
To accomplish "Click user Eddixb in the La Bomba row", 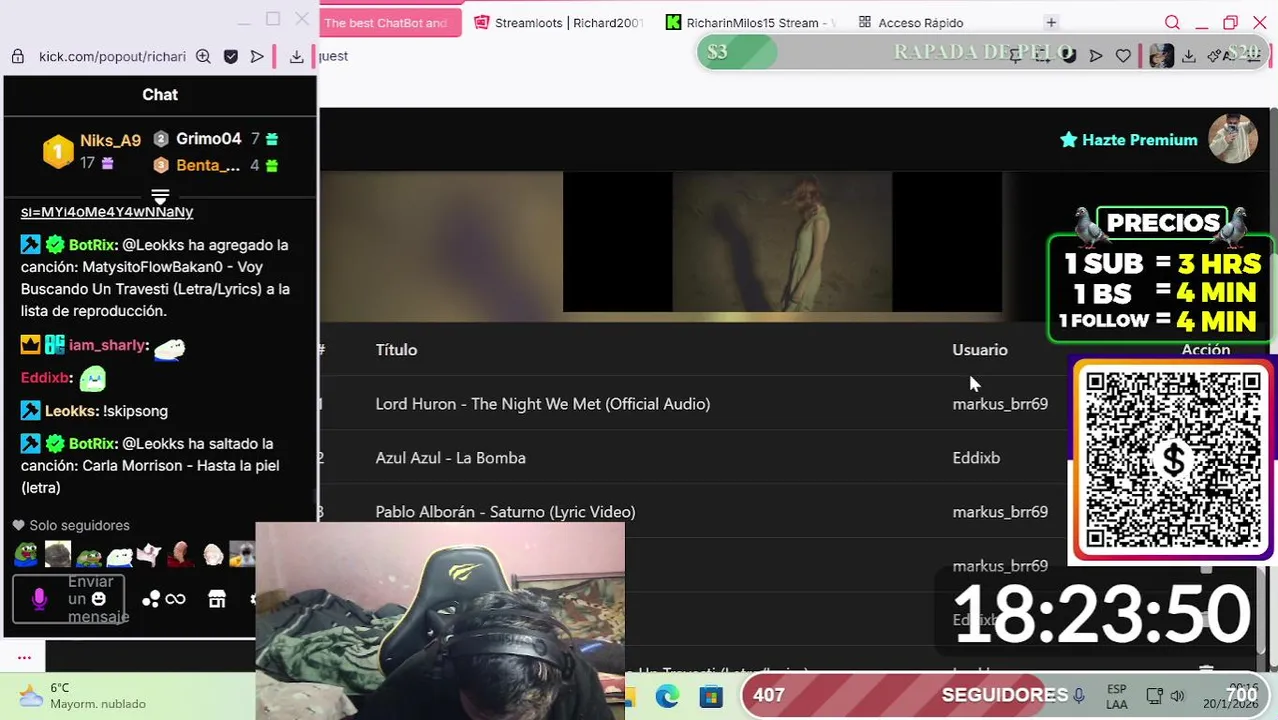I will (976, 458).
